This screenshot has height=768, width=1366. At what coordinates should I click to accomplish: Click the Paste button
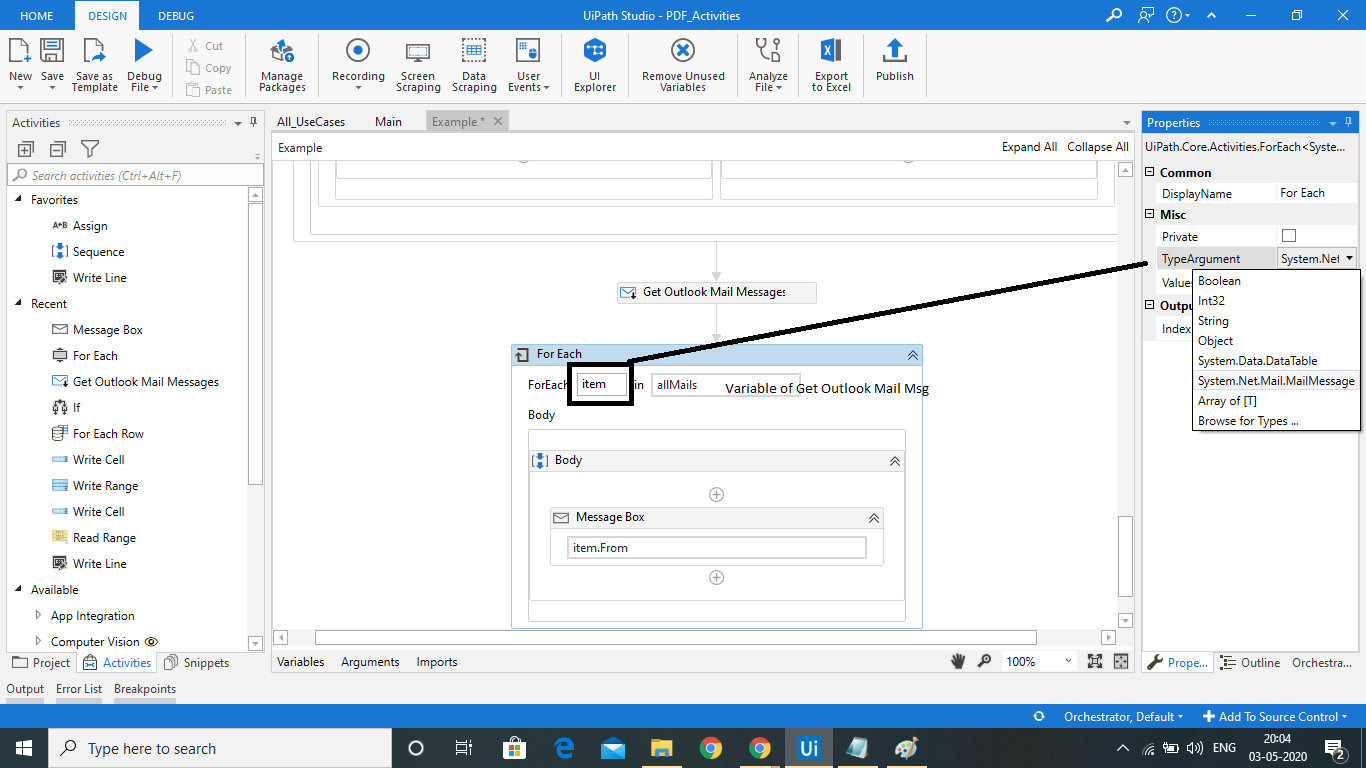coord(209,90)
